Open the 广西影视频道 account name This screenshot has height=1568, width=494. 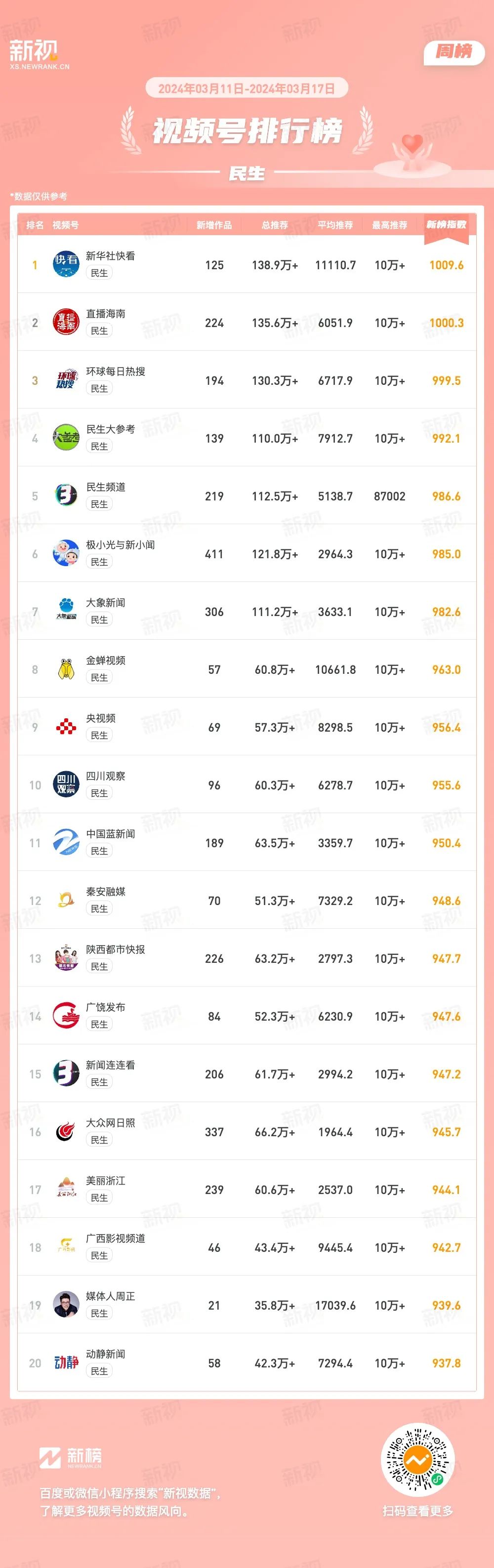[x=116, y=1238]
